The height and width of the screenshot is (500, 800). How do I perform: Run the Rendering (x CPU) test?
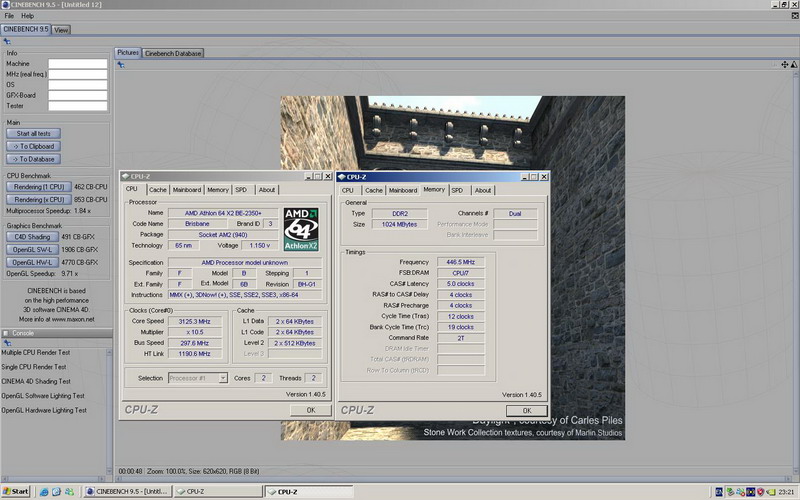(x=39, y=199)
